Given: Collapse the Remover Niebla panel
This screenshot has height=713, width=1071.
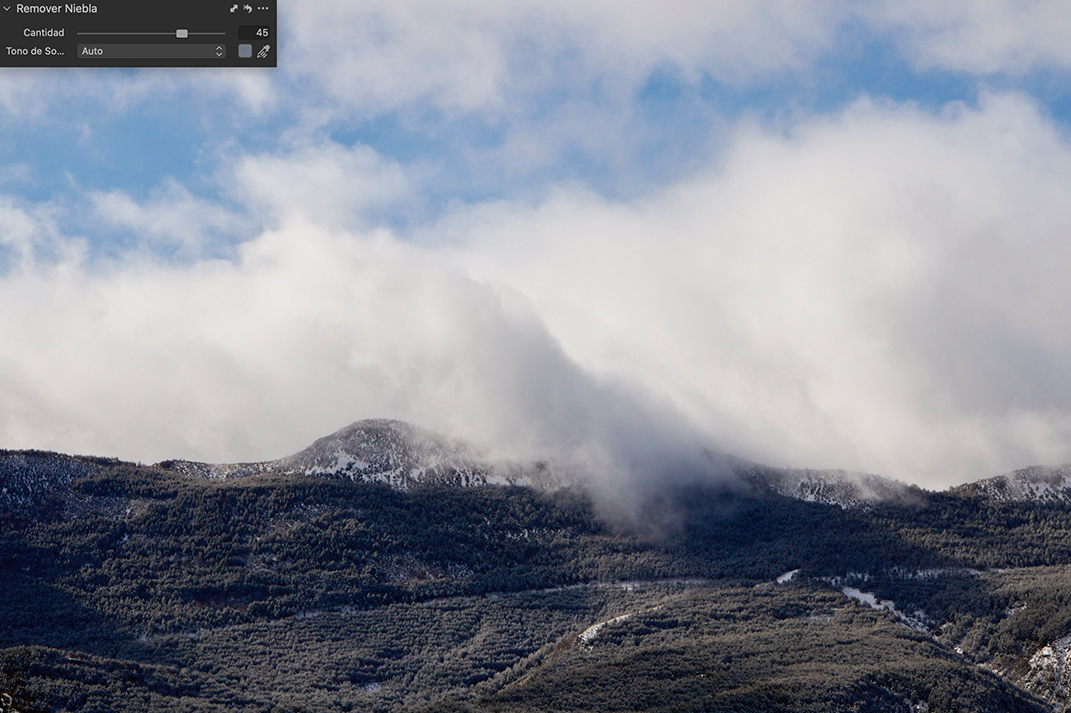Looking at the screenshot, I should (8, 9).
